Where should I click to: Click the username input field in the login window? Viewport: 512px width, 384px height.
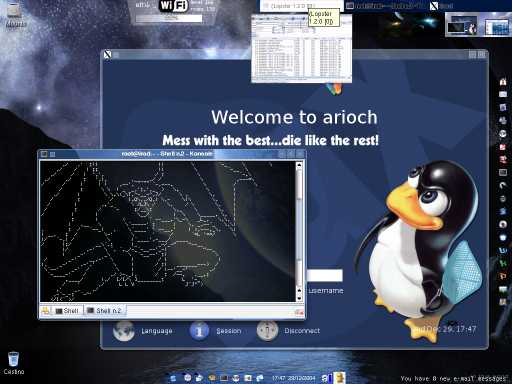[x=324, y=275]
